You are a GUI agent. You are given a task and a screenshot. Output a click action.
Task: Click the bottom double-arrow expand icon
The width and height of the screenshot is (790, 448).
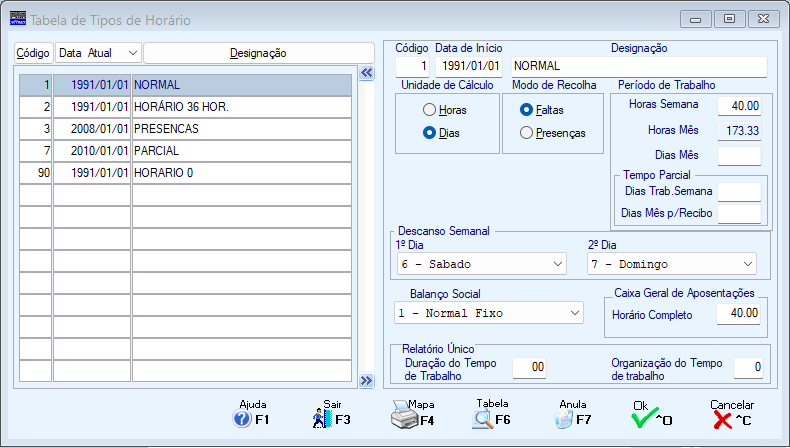[365, 380]
